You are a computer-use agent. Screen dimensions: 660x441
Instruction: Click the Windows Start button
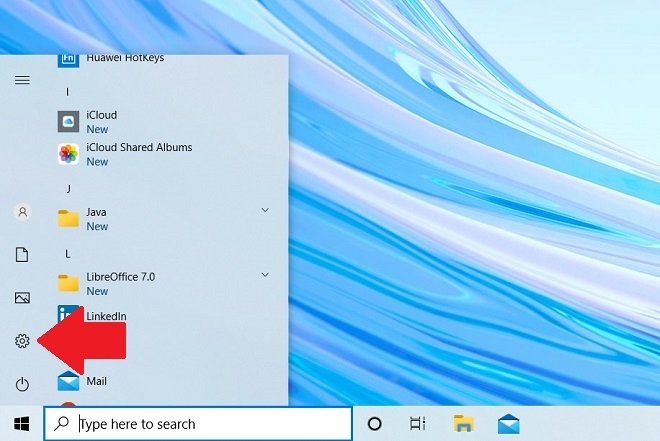pyautogui.click(x=22, y=424)
